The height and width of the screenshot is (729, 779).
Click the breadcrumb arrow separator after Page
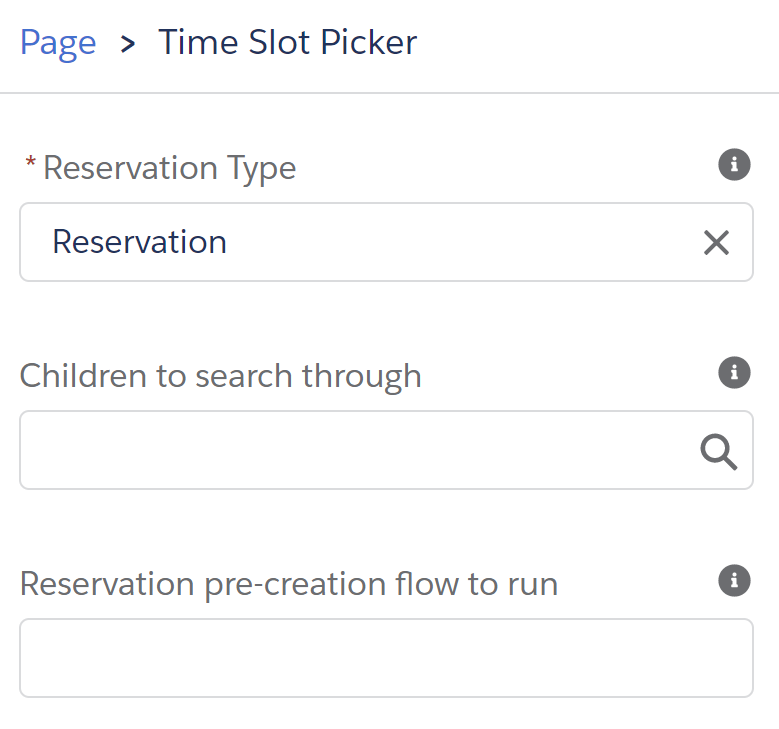tap(127, 44)
